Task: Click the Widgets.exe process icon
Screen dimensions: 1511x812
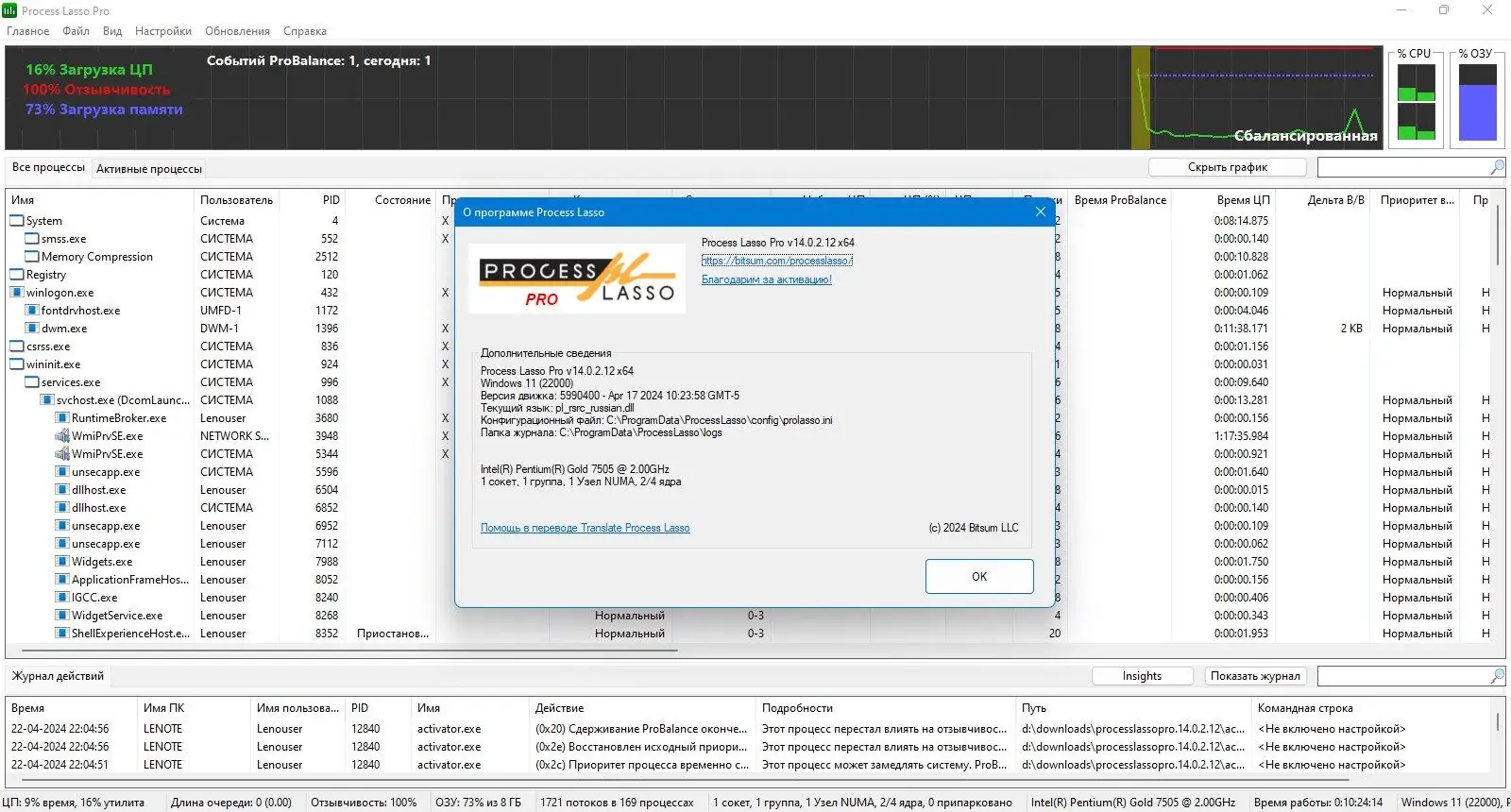Action: tap(62, 562)
